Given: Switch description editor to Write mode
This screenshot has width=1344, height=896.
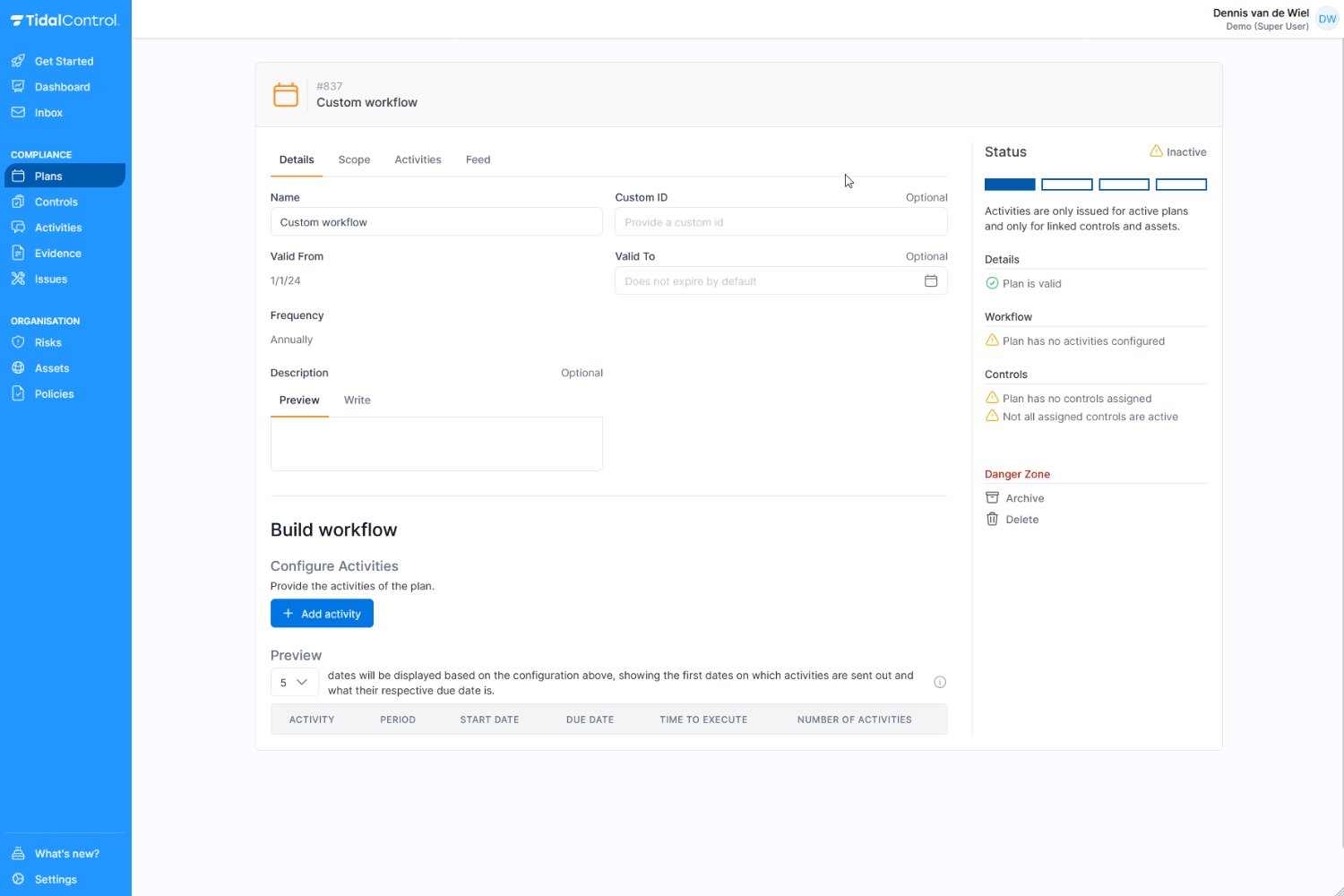Looking at the screenshot, I should (357, 400).
